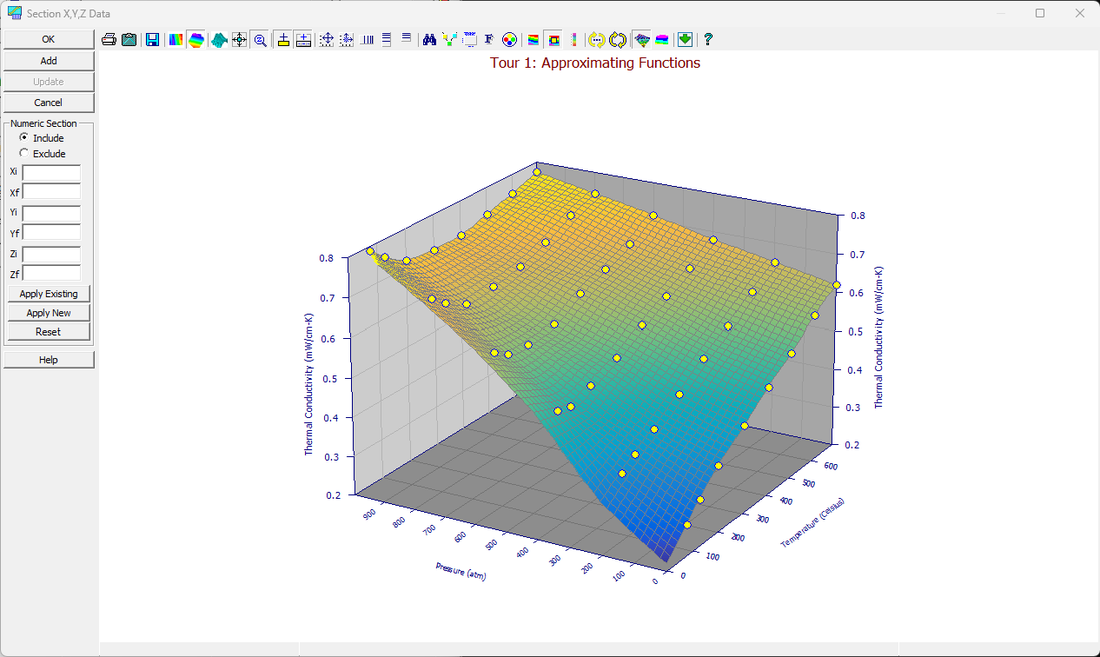This screenshot has width=1100, height=657.
Task: Click the "Pressure (atm)" axis label
Action: coord(460,571)
